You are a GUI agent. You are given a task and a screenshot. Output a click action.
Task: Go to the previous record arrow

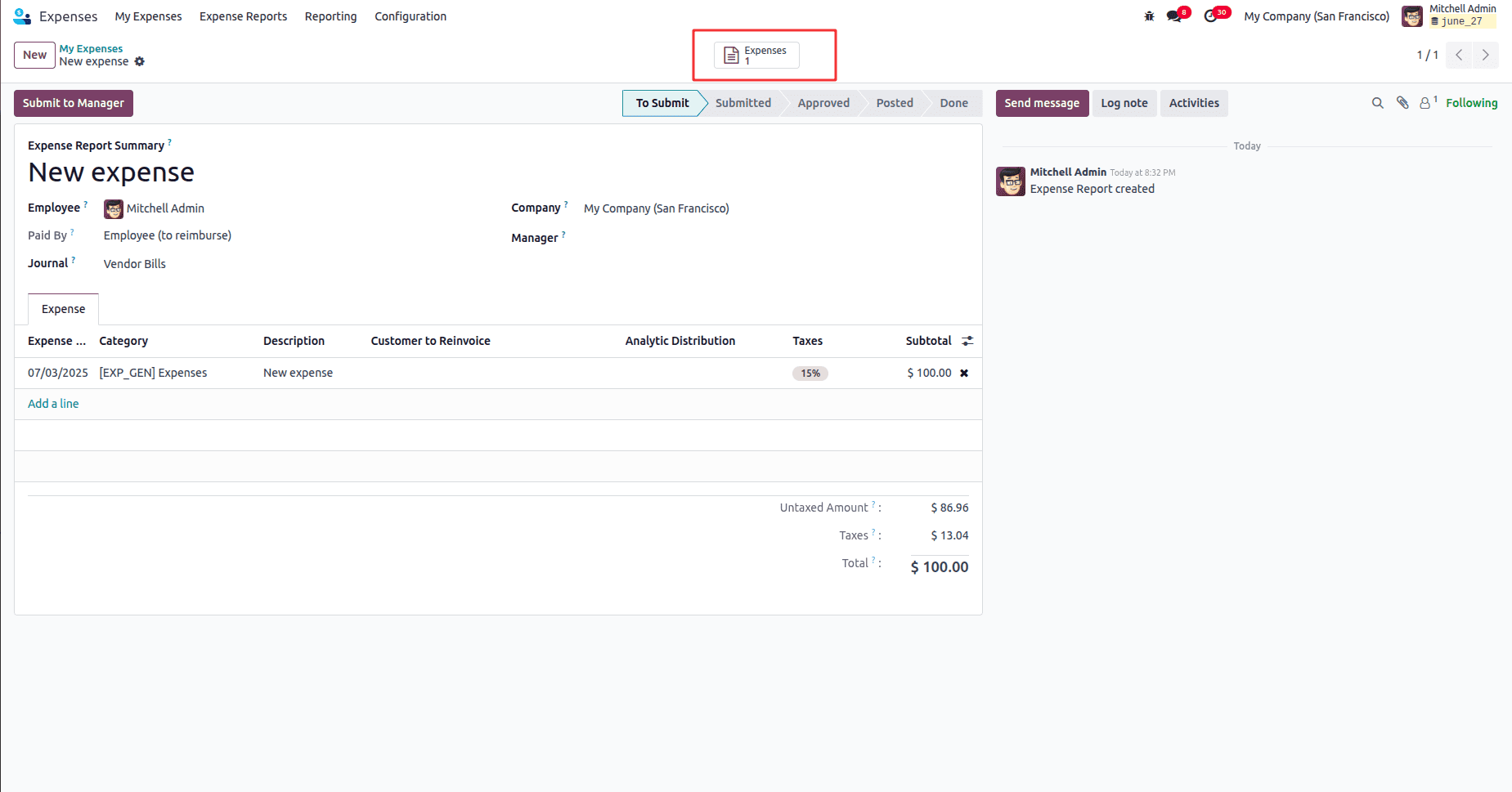(1459, 55)
